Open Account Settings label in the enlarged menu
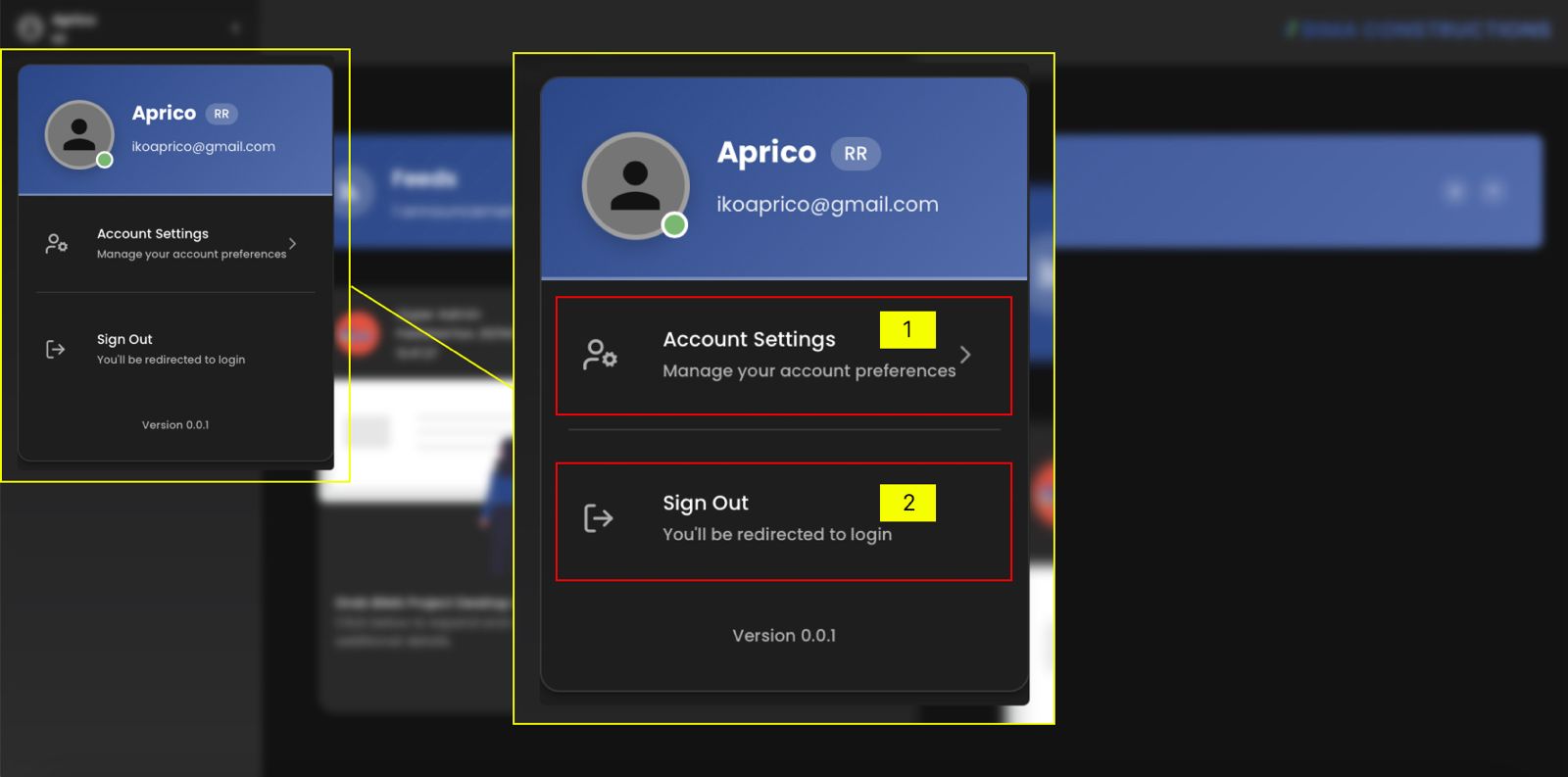This screenshot has width=1568, height=777. coord(749,339)
